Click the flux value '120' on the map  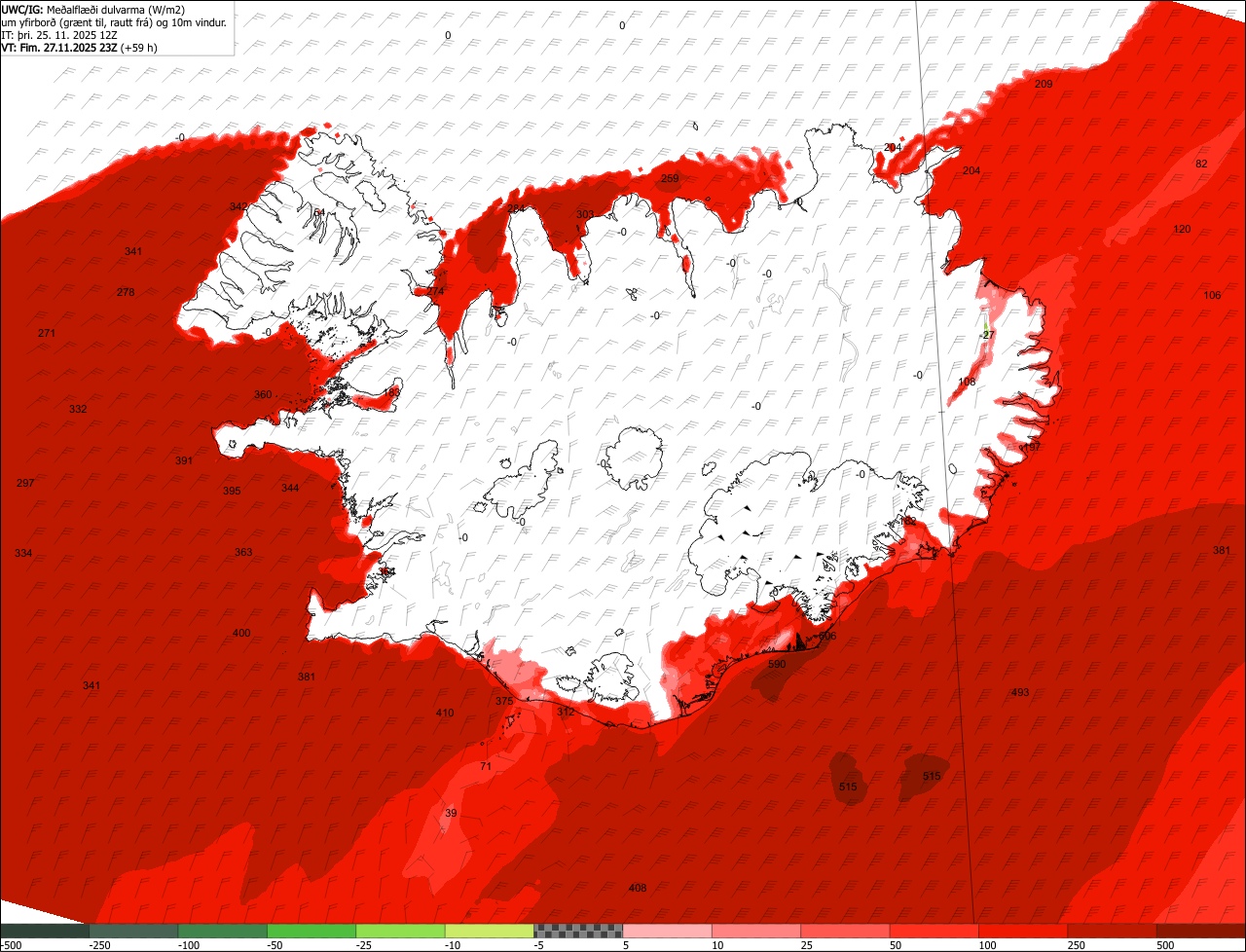[1182, 229]
